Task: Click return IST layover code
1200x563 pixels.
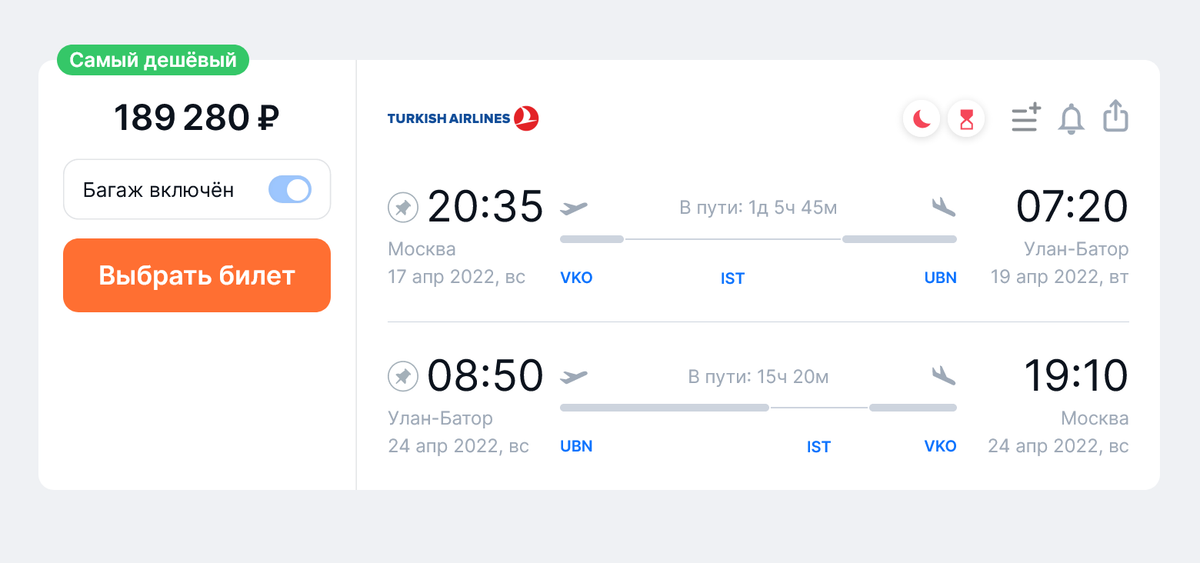Action: pos(819,447)
